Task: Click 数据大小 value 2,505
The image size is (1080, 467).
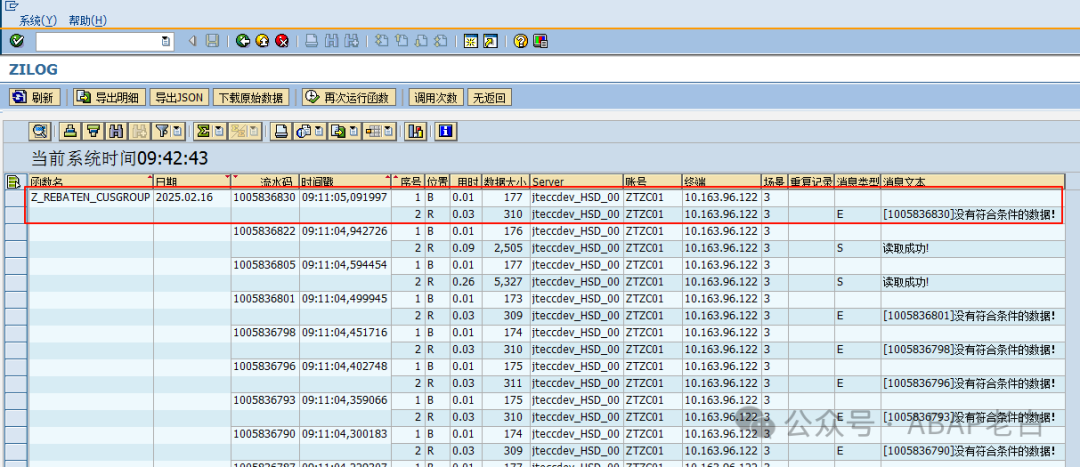Action: pyautogui.click(x=510, y=248)
